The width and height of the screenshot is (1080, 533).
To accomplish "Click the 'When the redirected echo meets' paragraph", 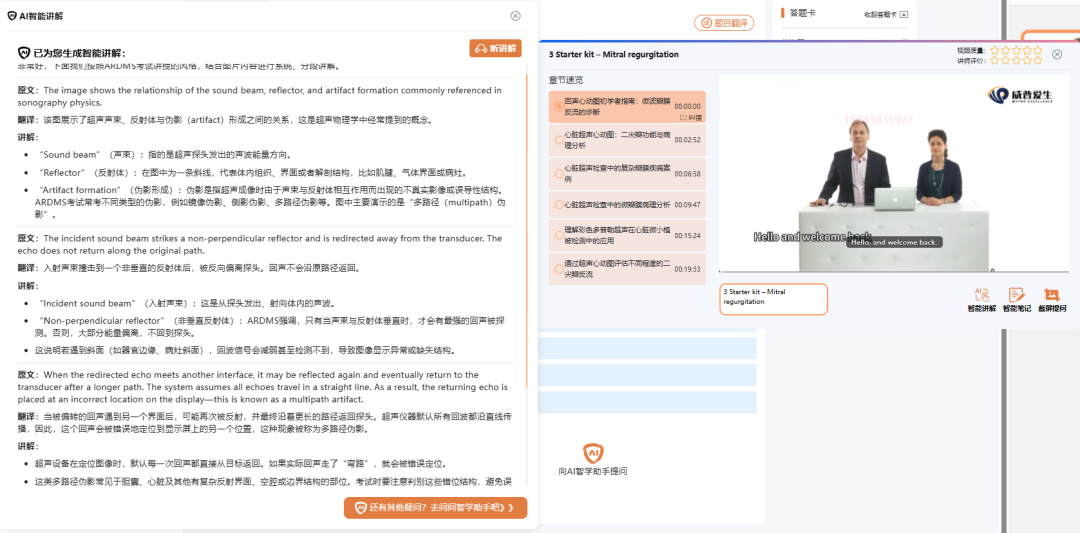I will (263, 387).
